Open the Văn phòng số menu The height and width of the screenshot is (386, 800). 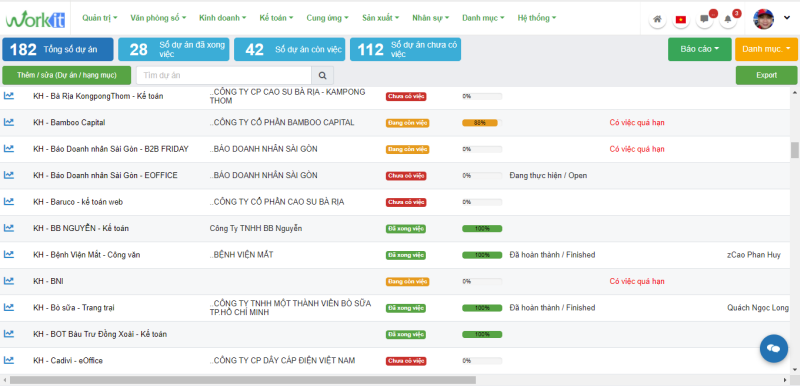158,18
